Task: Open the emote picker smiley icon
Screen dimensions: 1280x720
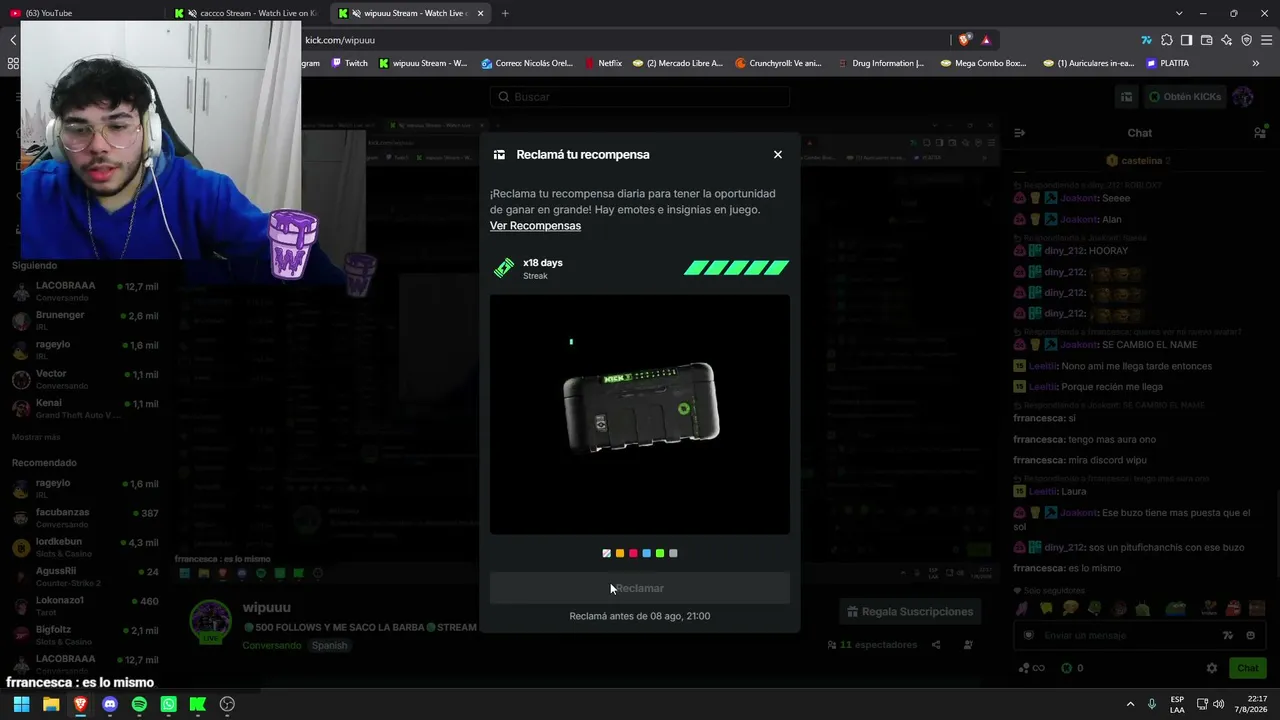Action: [1250, 635]
